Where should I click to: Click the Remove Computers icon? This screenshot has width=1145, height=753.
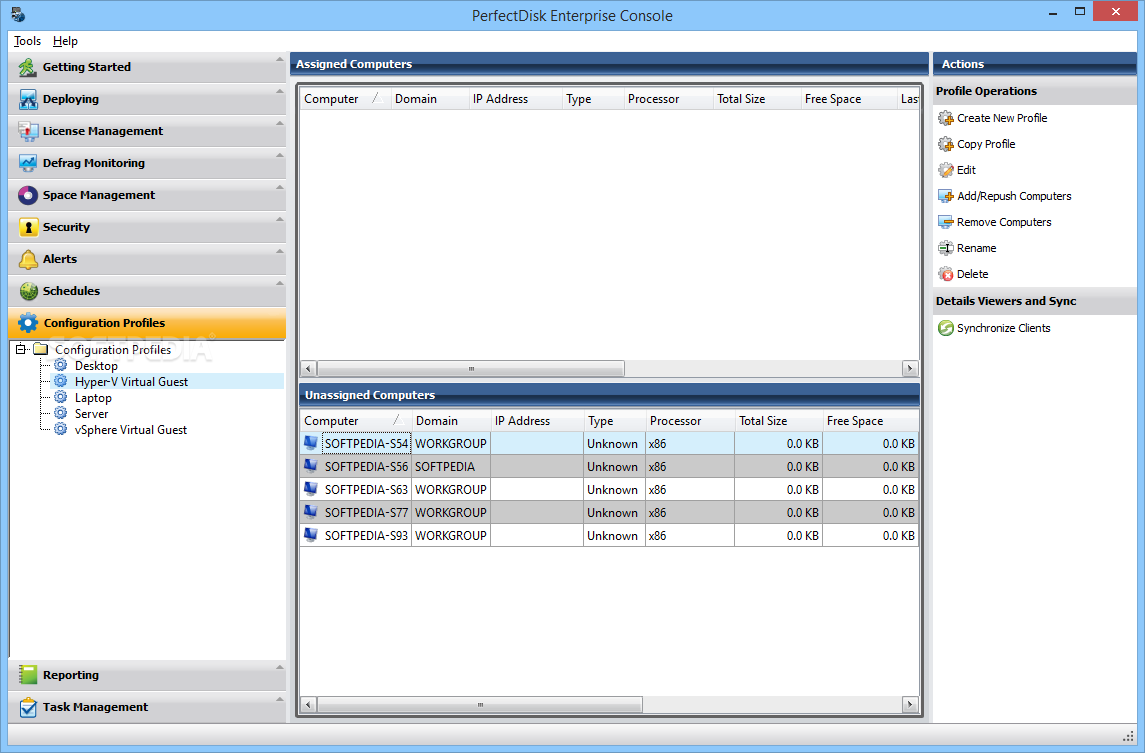coord(946,222)
